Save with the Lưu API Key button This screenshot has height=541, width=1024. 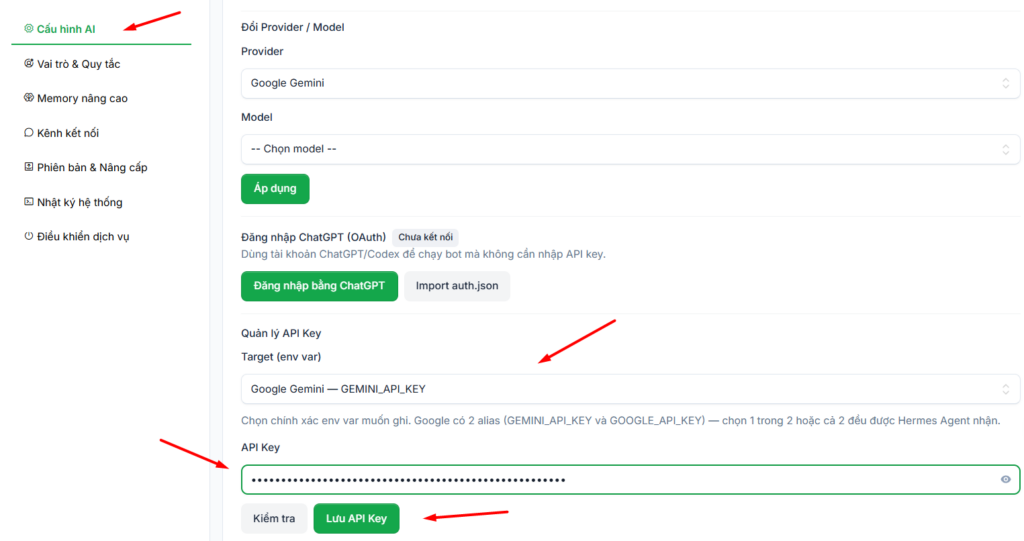pyautogui.click(x=357, y=519)
